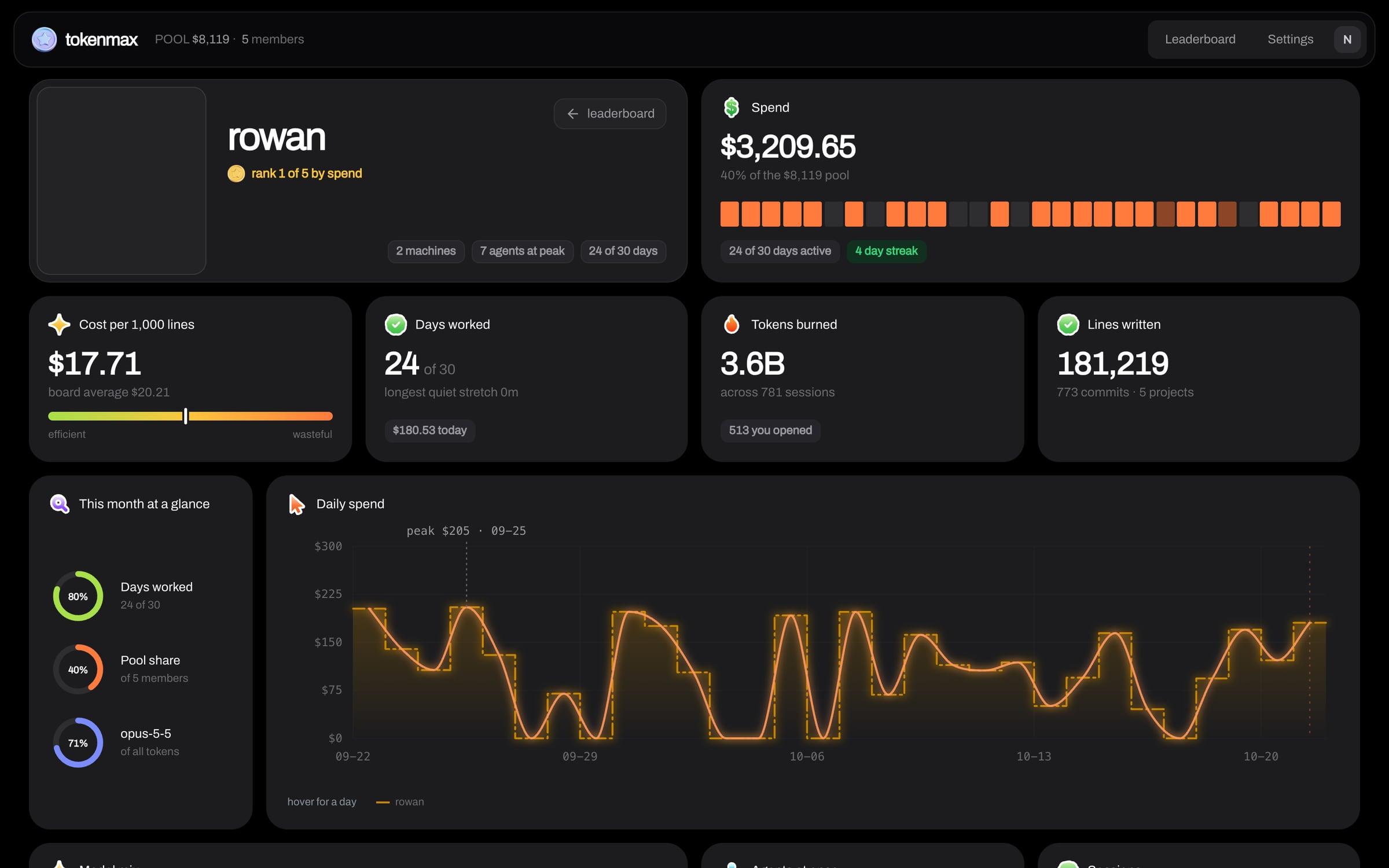Click the 'POOL $8,119' header text
Screen dimensions: 1389x868
(x=192, y=39)
